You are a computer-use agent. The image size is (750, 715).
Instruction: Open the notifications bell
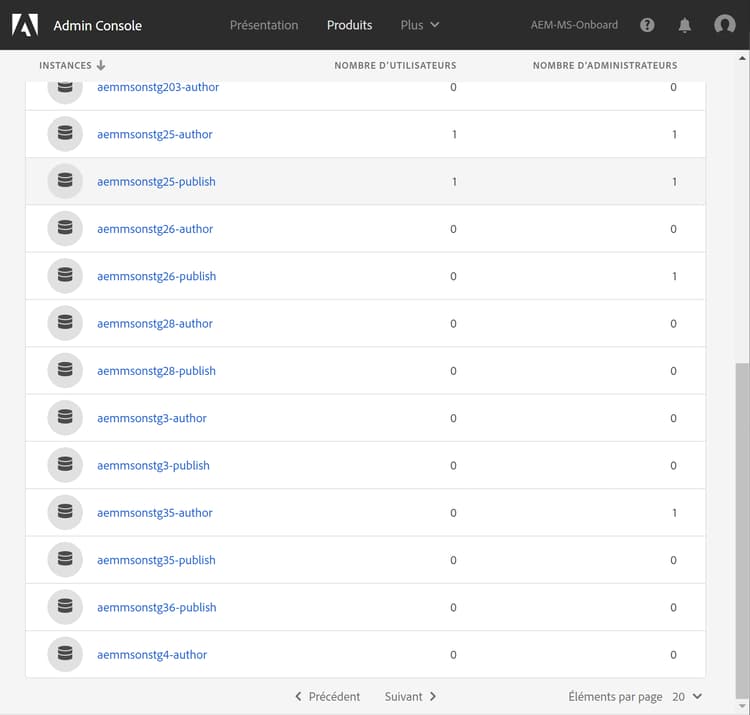685,25
